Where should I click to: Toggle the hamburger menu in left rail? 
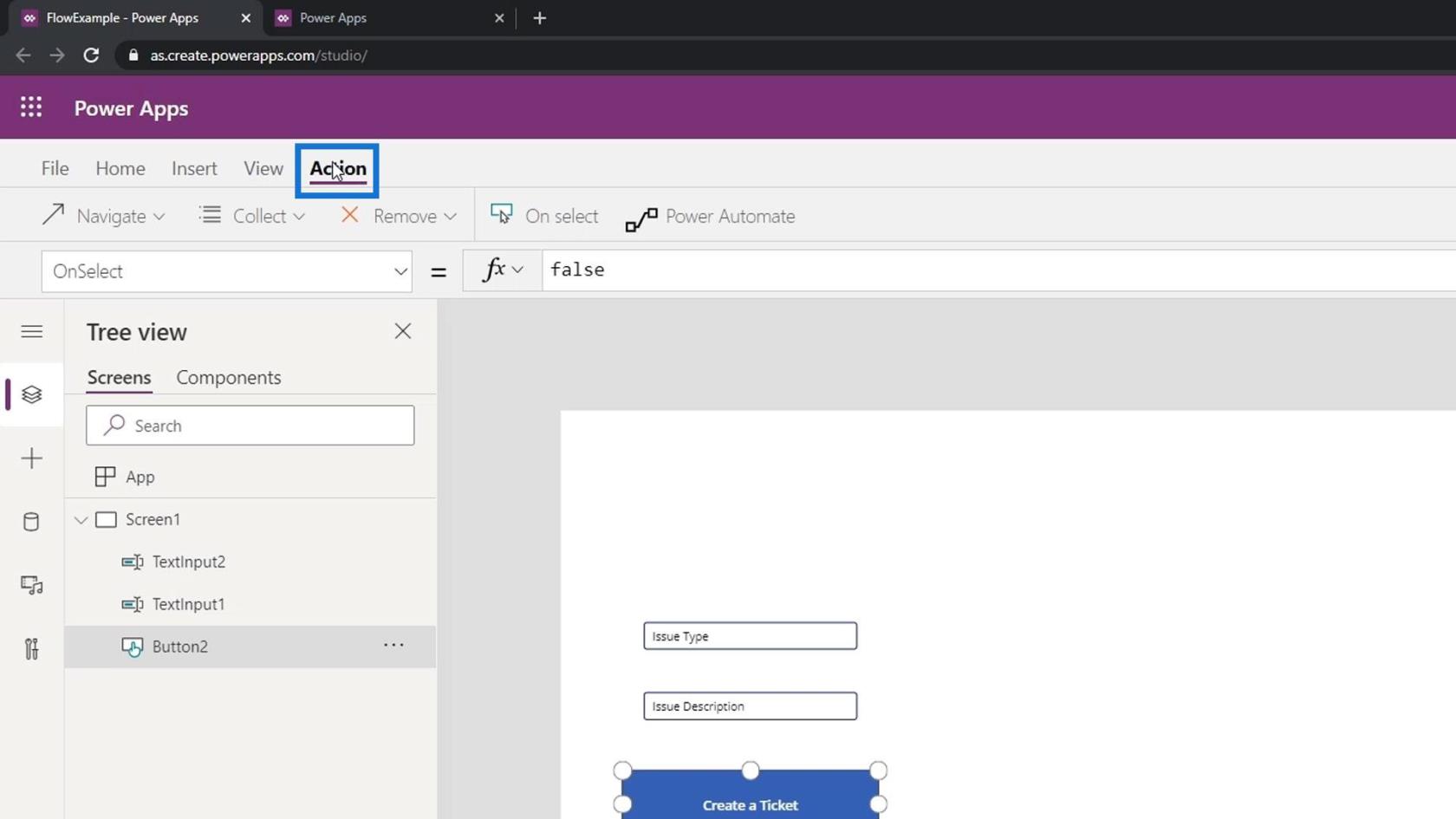tap(32, 331)
